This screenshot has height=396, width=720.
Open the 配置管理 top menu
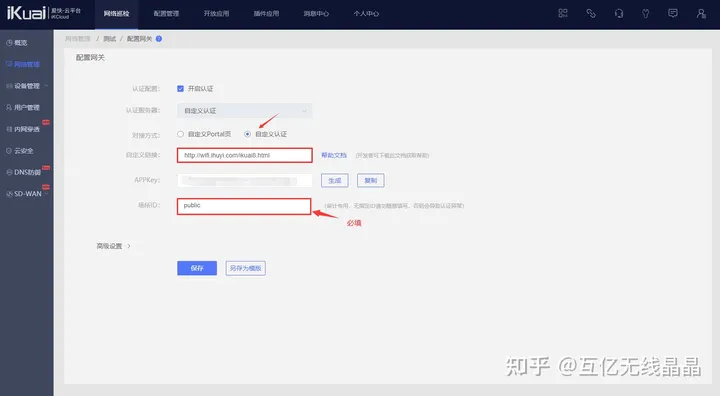point(166,14)
